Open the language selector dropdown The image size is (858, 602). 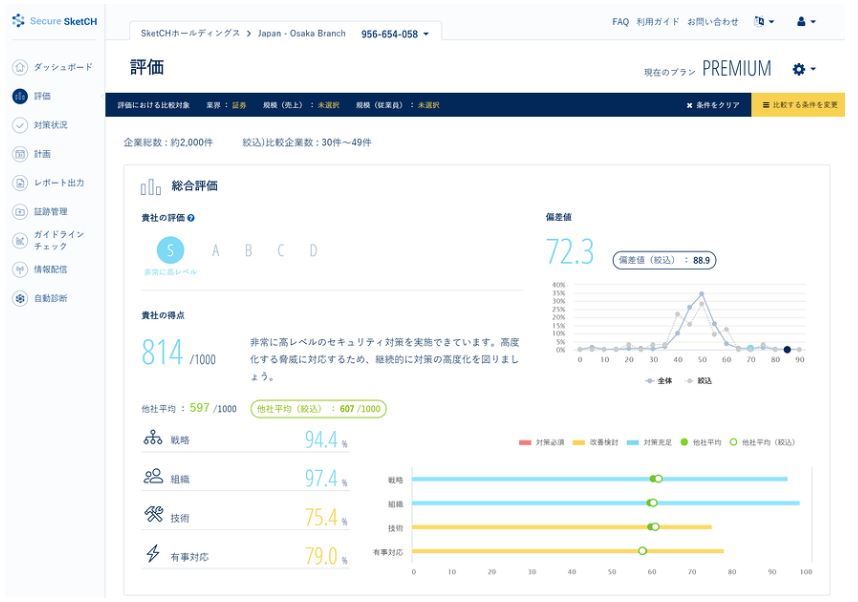[x=764, y=21]
